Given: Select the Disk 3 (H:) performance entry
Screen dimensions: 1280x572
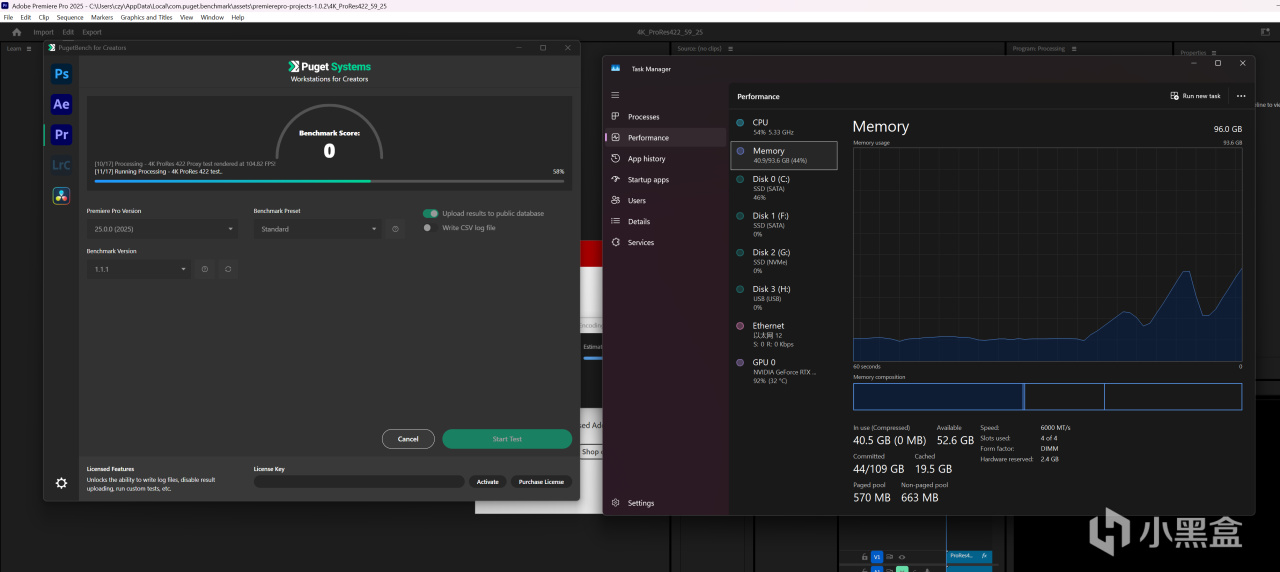Looking at the screenshot, I should pos(784,298).
